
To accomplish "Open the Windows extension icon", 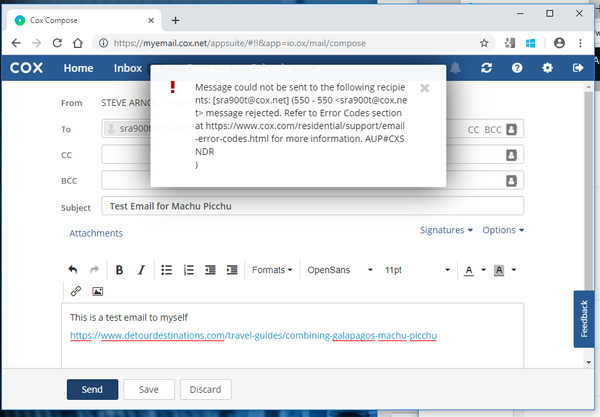I will [x=530, y=43].
